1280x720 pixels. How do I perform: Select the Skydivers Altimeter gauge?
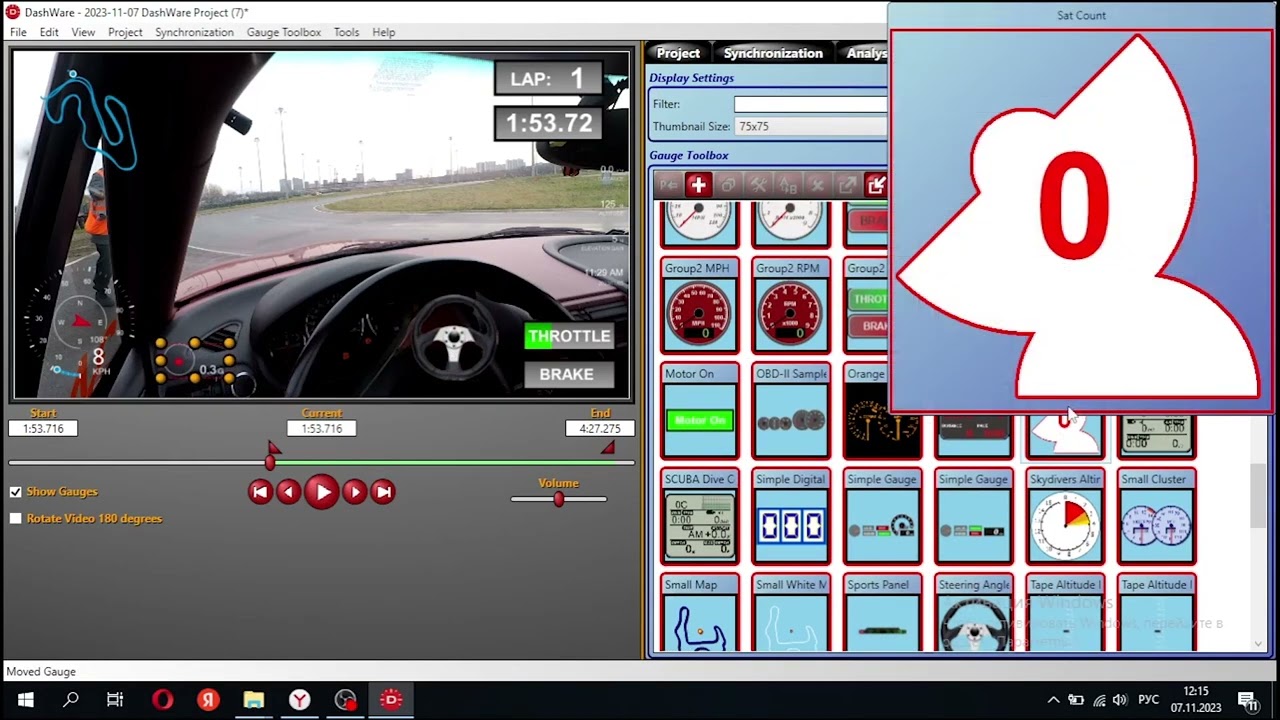[x=1065, y=516]
